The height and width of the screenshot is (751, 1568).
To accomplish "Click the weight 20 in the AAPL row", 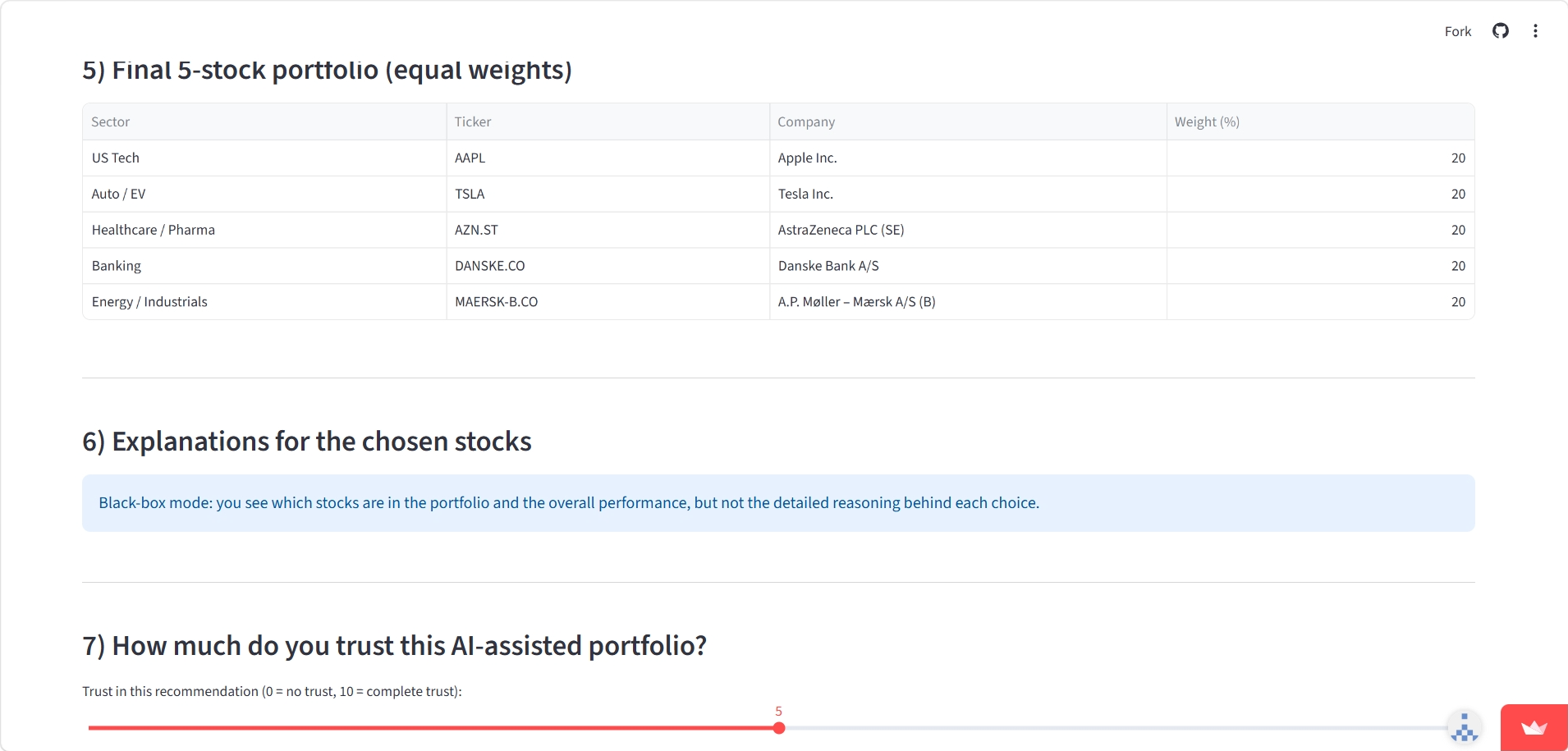I will coord(1320,158).
